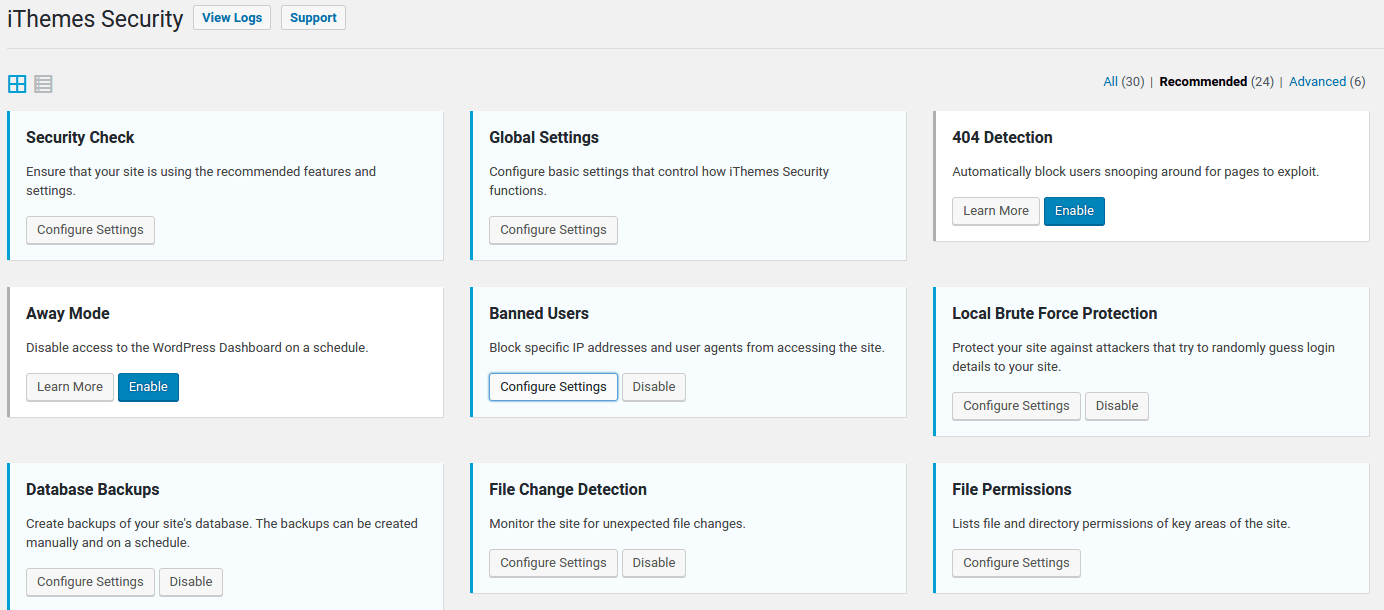The height and width of the screenshot is (610, 1384).
Task: Click the Away Mode heading
Action: coord(68,313)
